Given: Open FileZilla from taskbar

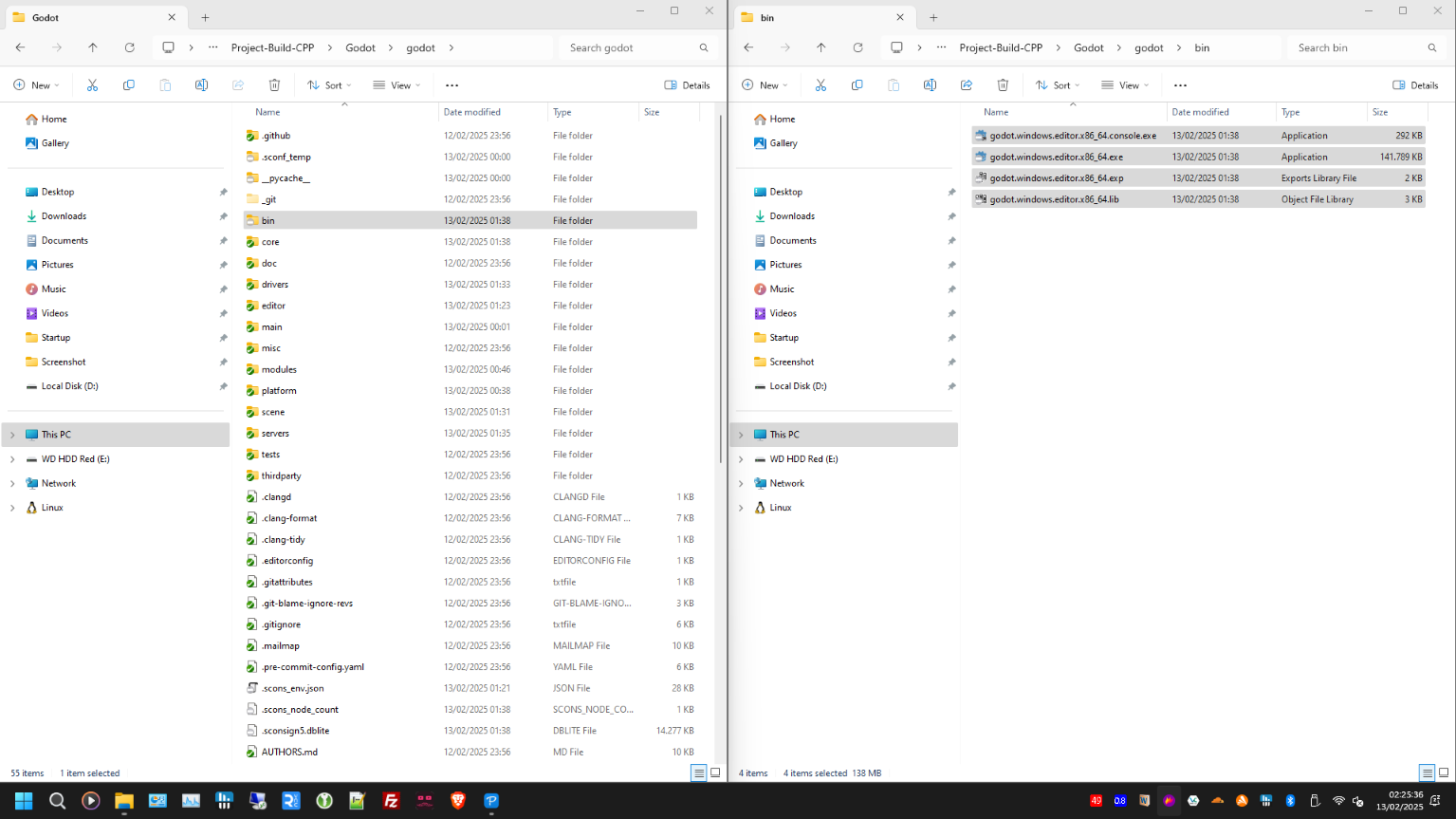Looking at the screenshot, I should coord(391,801).
